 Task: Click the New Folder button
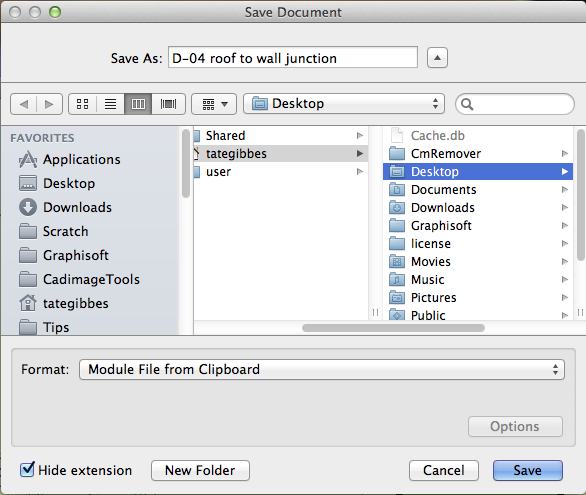(x=200, y=470)
